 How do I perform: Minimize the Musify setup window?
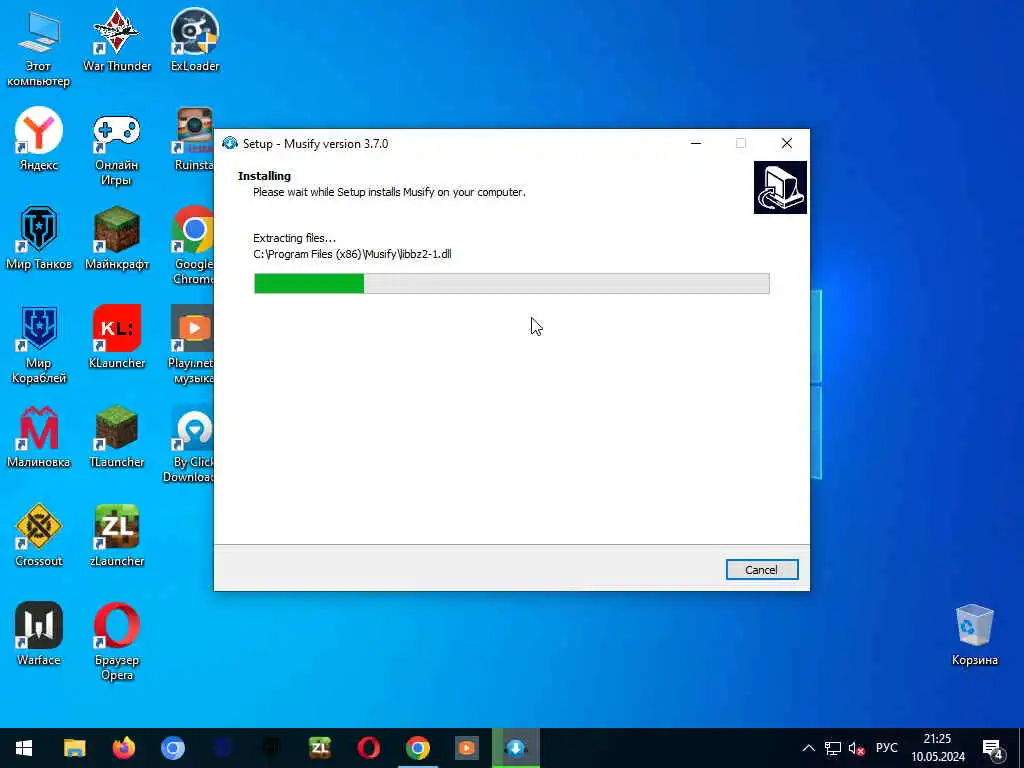(x=696, y=143)
